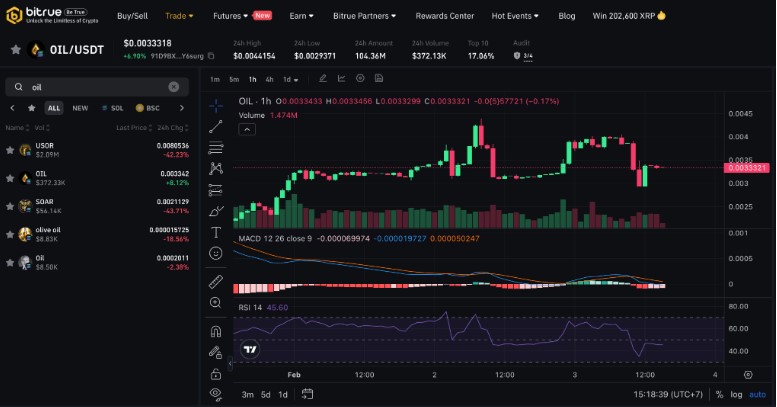Open chart settings circle icon in toolbar

(x=360, y=78)
